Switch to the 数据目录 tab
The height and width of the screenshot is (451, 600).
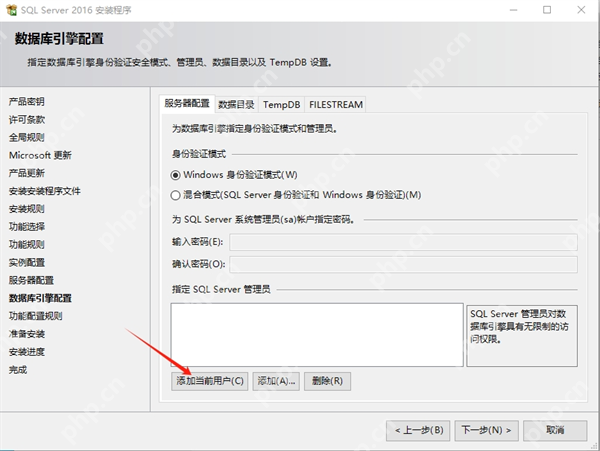pyautogui.click(x=236, y=104)
